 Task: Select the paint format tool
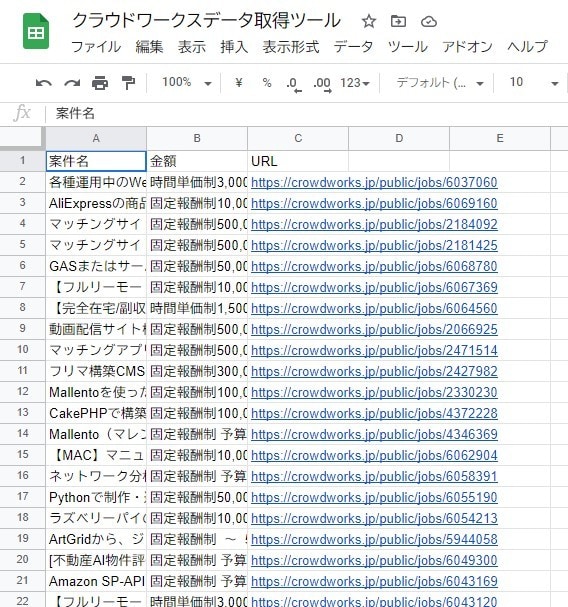pos(128,83)
